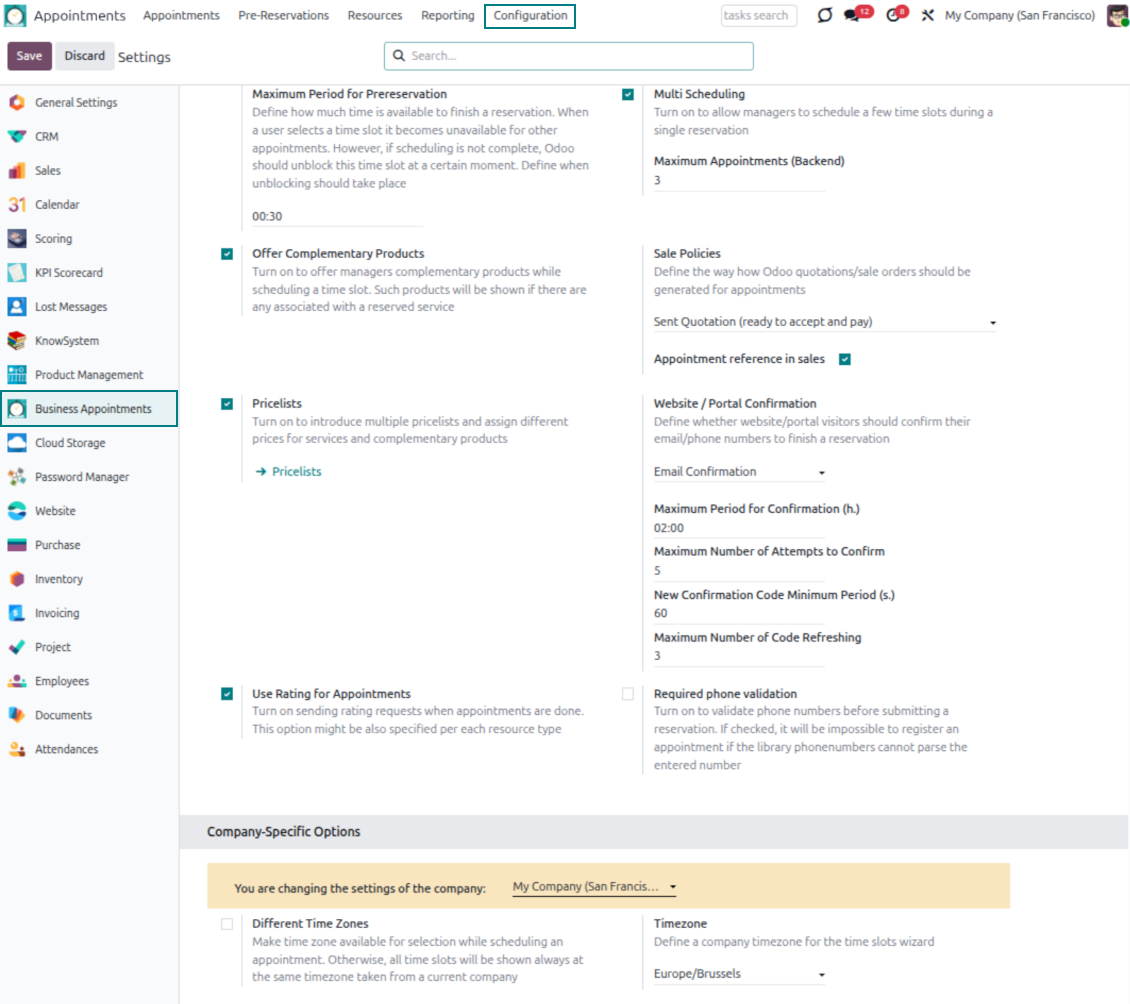
Task: Open the KnowSystem books icon
Action: [x=16, y=341]
